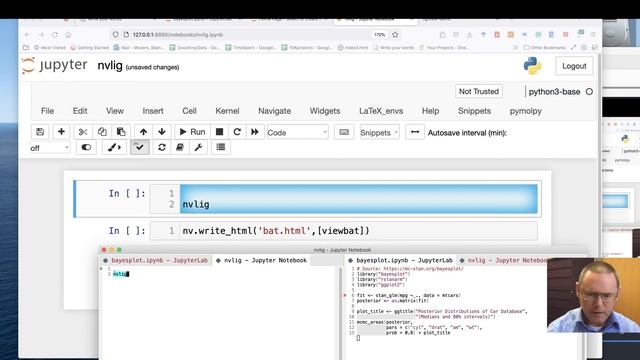Select nvlig - Jupyter Notebook tab in right pane
This screenshot has height=360, width=640.
(504, 260)
